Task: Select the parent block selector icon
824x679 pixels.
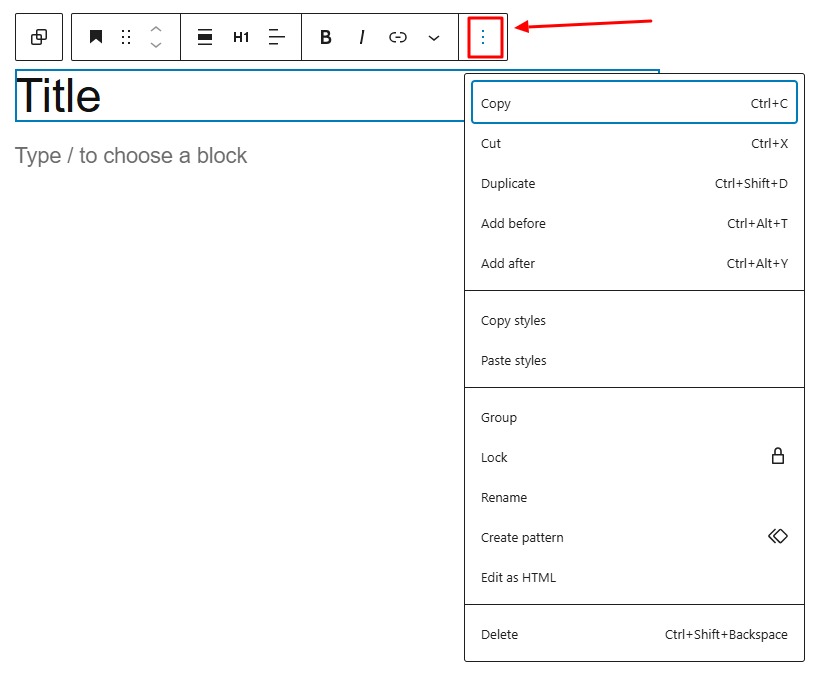Action: click(39, 37)
